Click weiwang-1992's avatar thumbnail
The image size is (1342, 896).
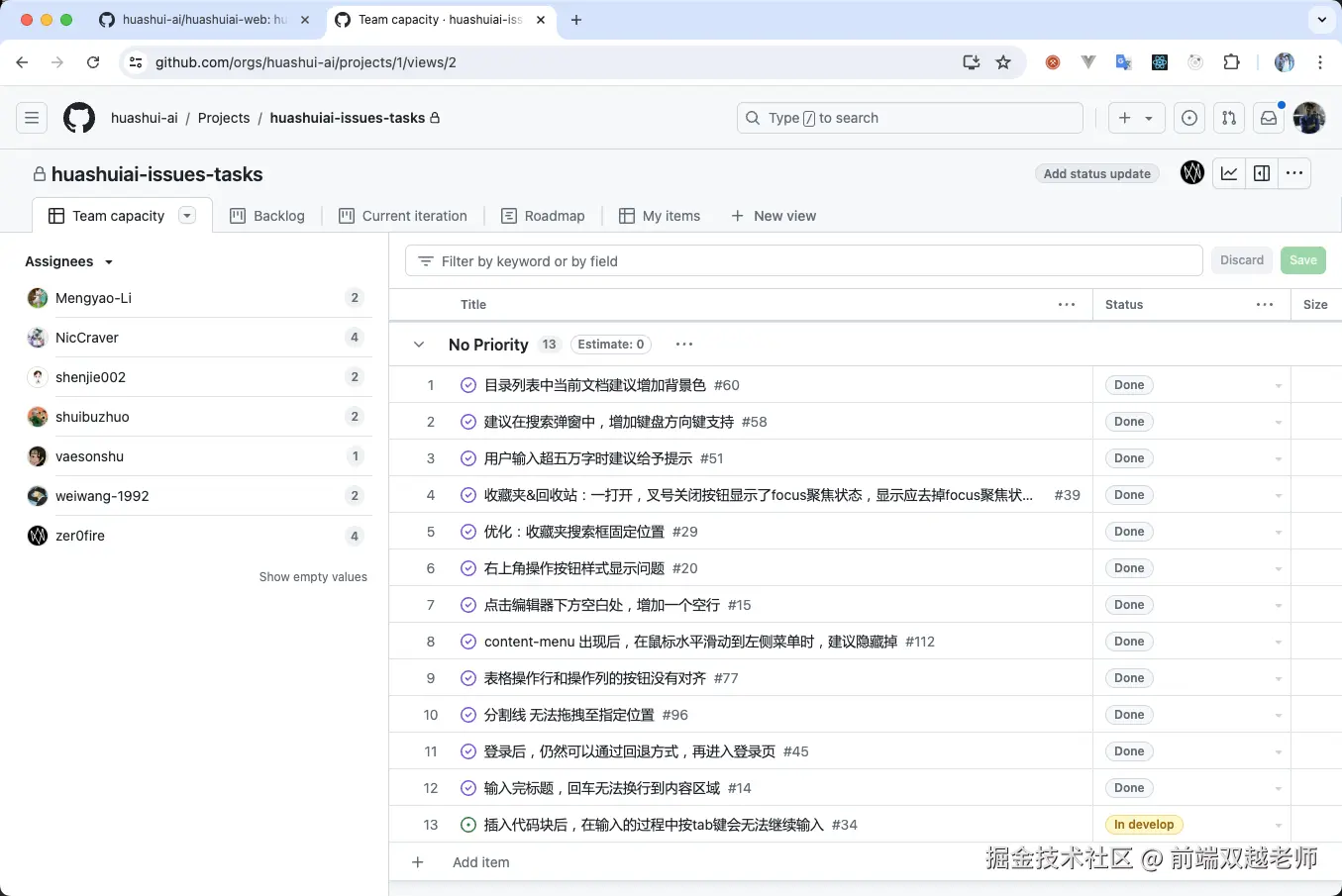[x=37, y=496]
